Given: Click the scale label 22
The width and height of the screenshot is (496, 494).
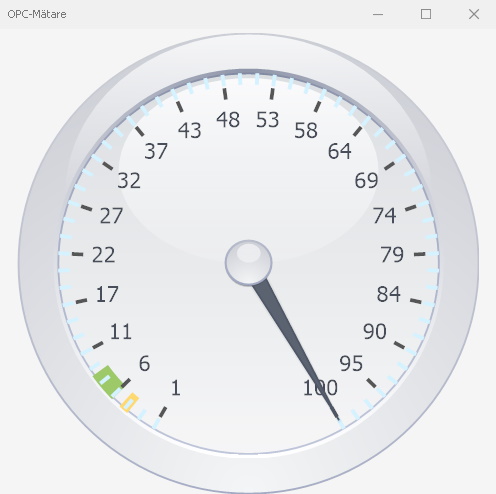Looking at the screenshot, I should coord(104,255).
